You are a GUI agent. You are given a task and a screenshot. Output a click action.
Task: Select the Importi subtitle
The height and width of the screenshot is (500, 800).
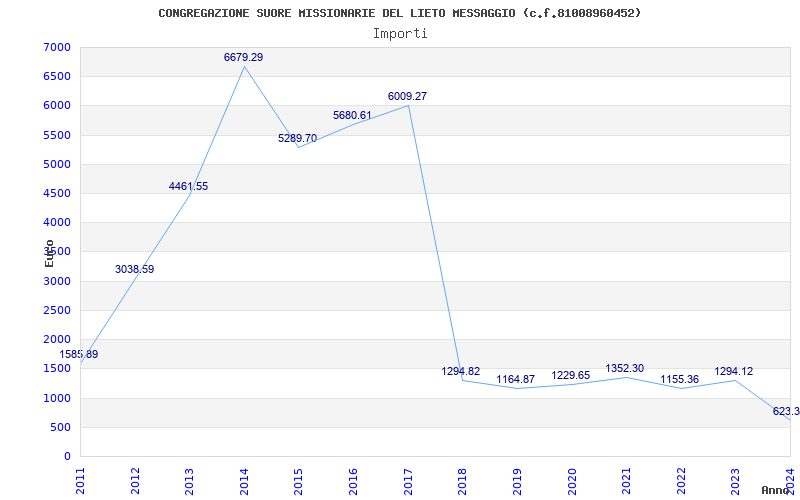point(400,34)
